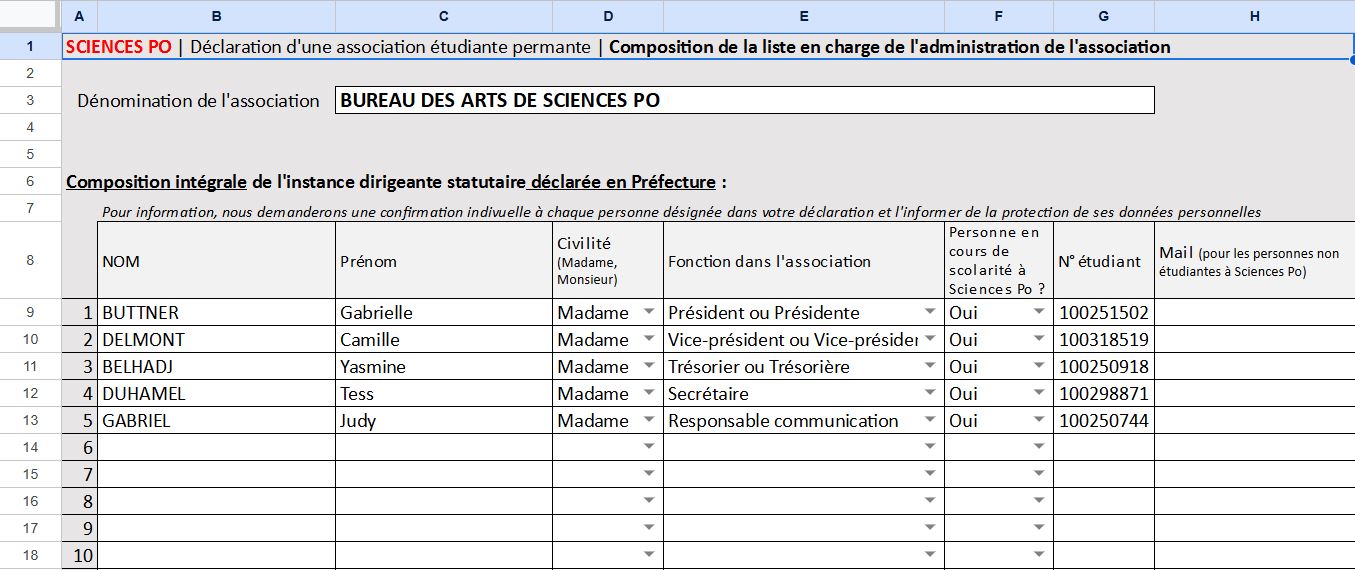Viewport: 1355px width, 570px height.
Task: Select column header C
Action: click(x=443, y=16)
